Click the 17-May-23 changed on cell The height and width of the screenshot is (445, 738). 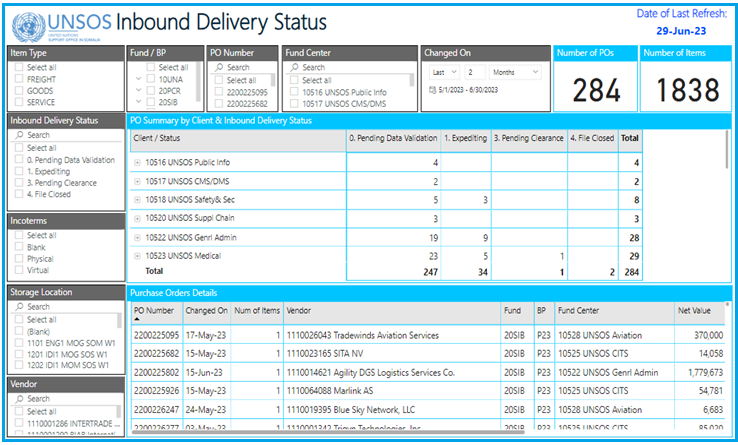click(x=206, y=335)
